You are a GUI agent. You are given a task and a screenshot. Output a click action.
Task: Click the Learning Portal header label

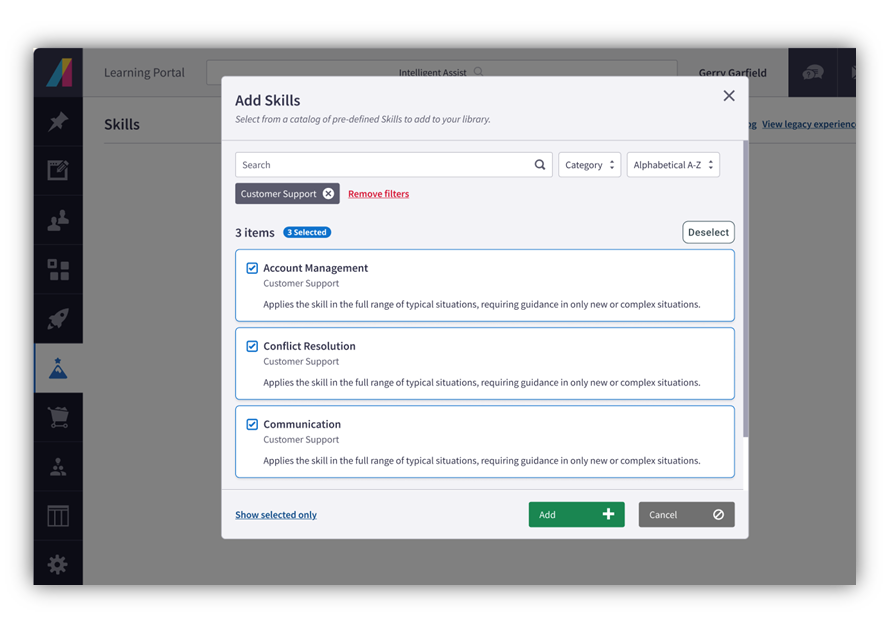(143, 72)
